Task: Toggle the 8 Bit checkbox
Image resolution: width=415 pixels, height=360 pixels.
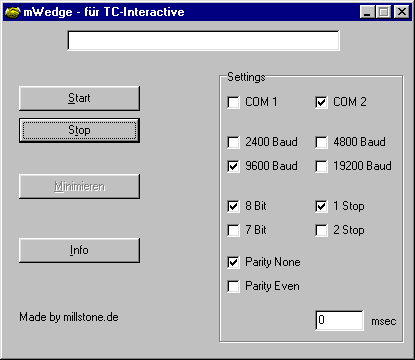Action: pos(233,206)
